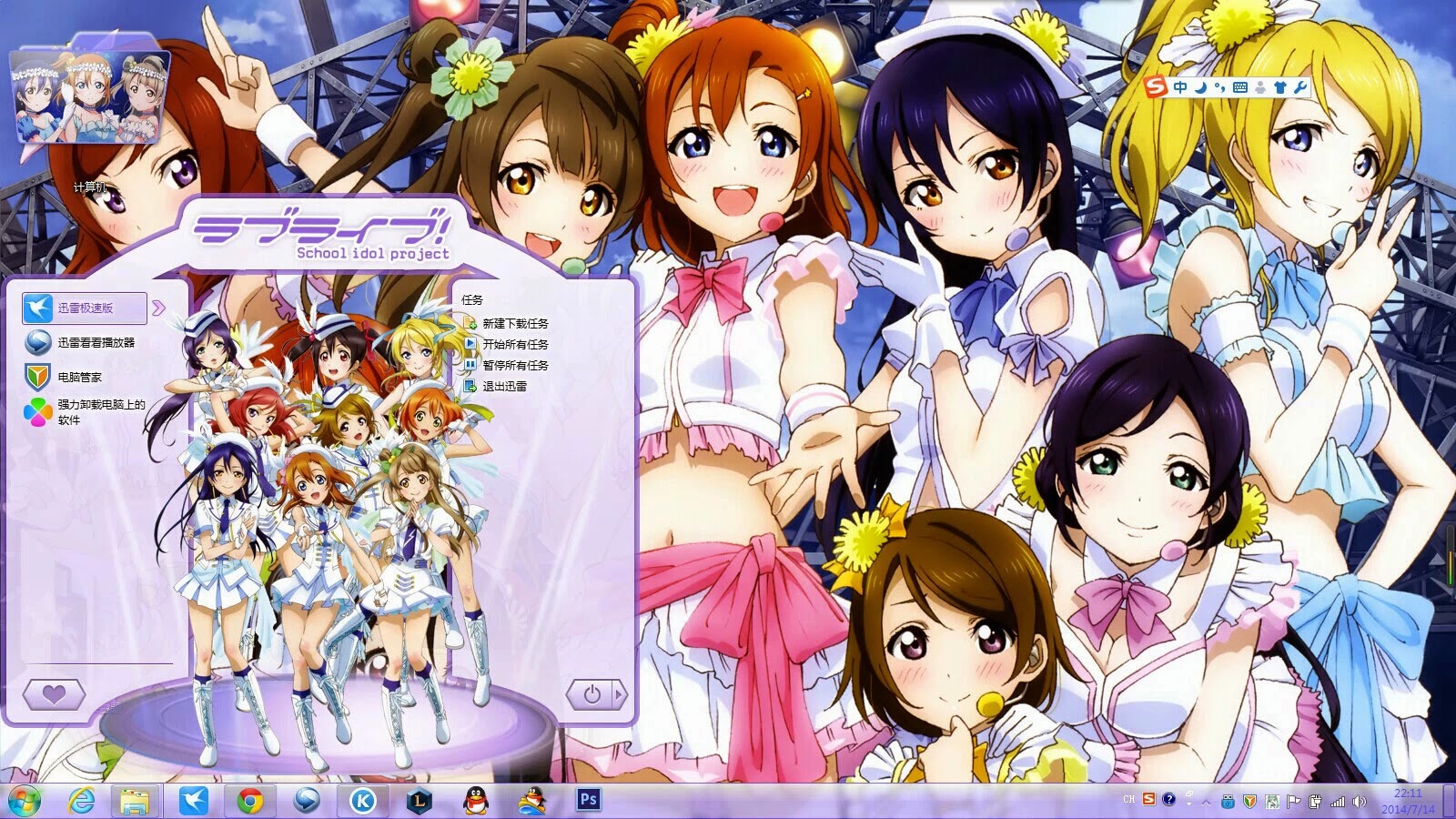Open the 电脑管家 shield tray icon
Image resolution: width=1456 pixels, height=819 pixels.
pyautogui.click(x=1250, y=802)
